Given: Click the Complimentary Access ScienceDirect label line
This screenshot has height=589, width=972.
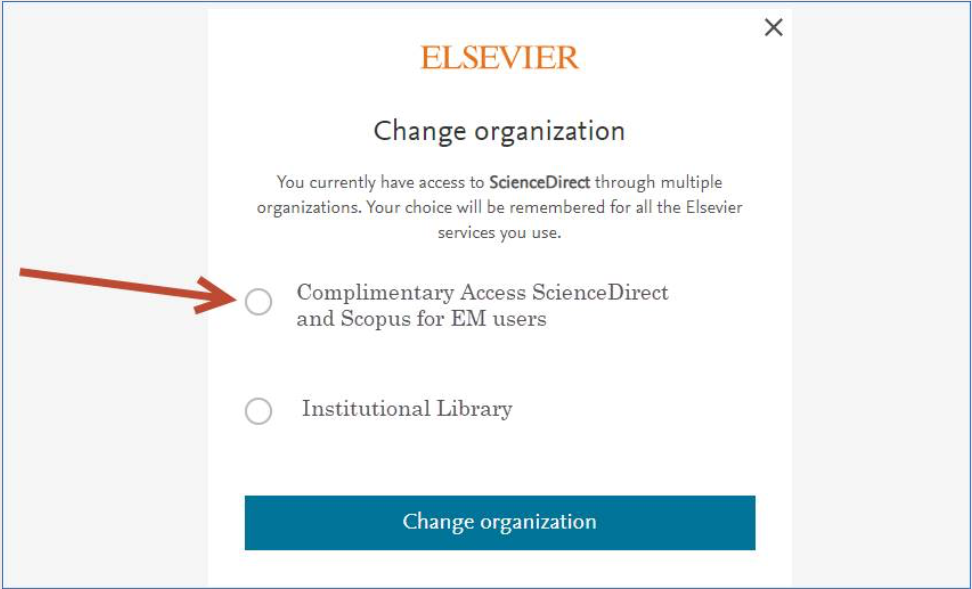Looking at the screenshot, I should pos(482,292).
